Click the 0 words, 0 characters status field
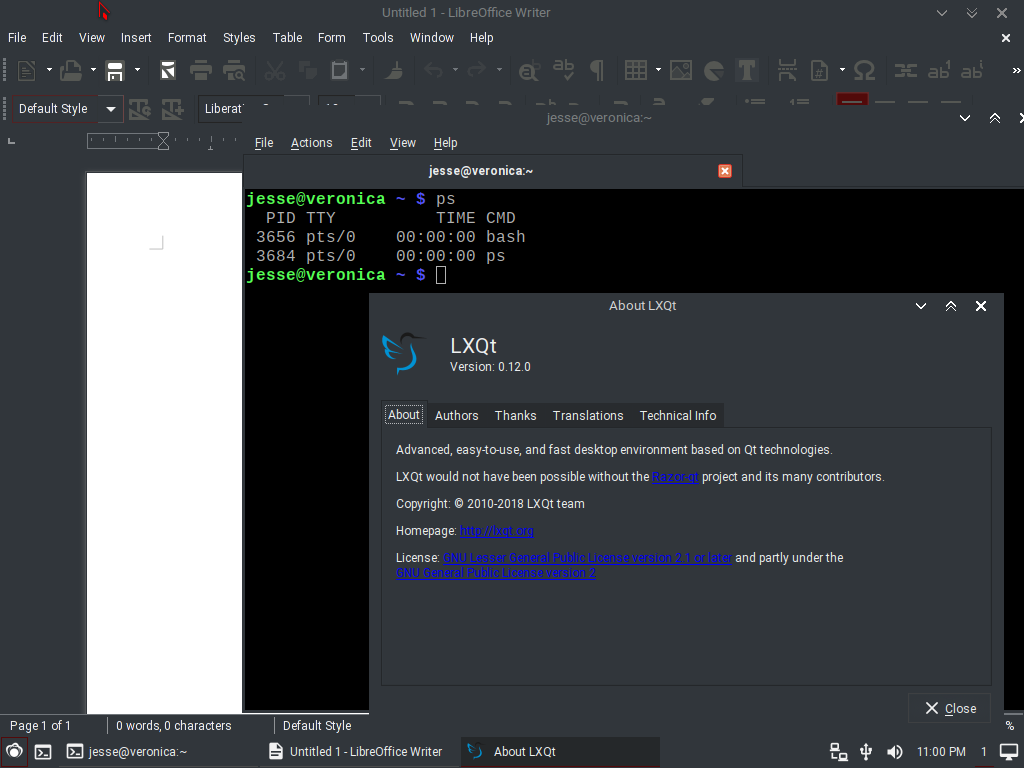Viewport: 1024px width, 768px height. pyautogui.click(x=174, y=726)
